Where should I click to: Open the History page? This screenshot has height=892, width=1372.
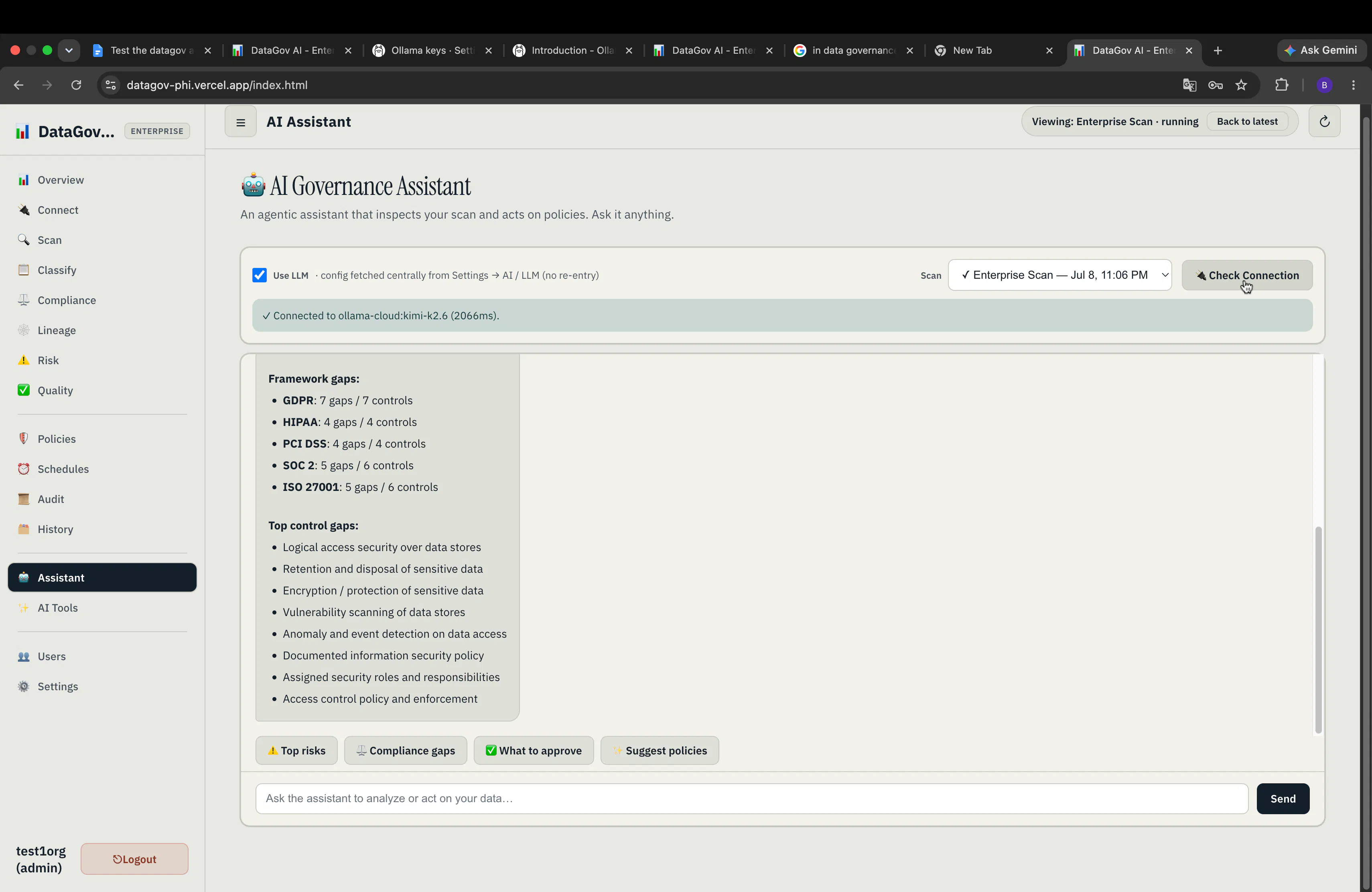(x=102, y=529)
